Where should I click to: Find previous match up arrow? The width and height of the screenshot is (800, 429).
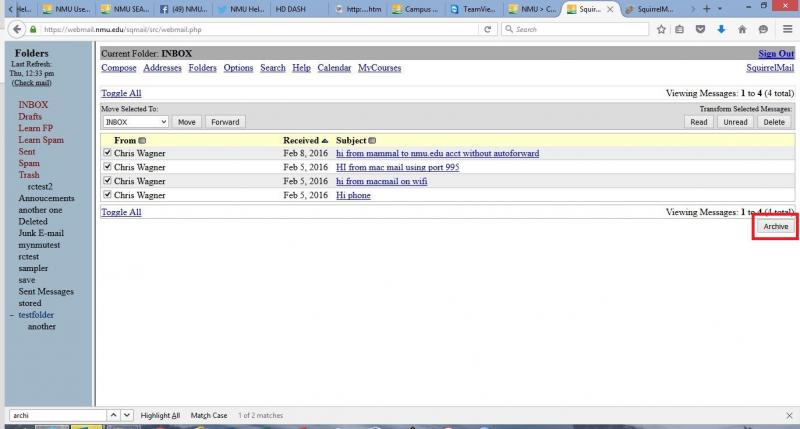(113, 415)
